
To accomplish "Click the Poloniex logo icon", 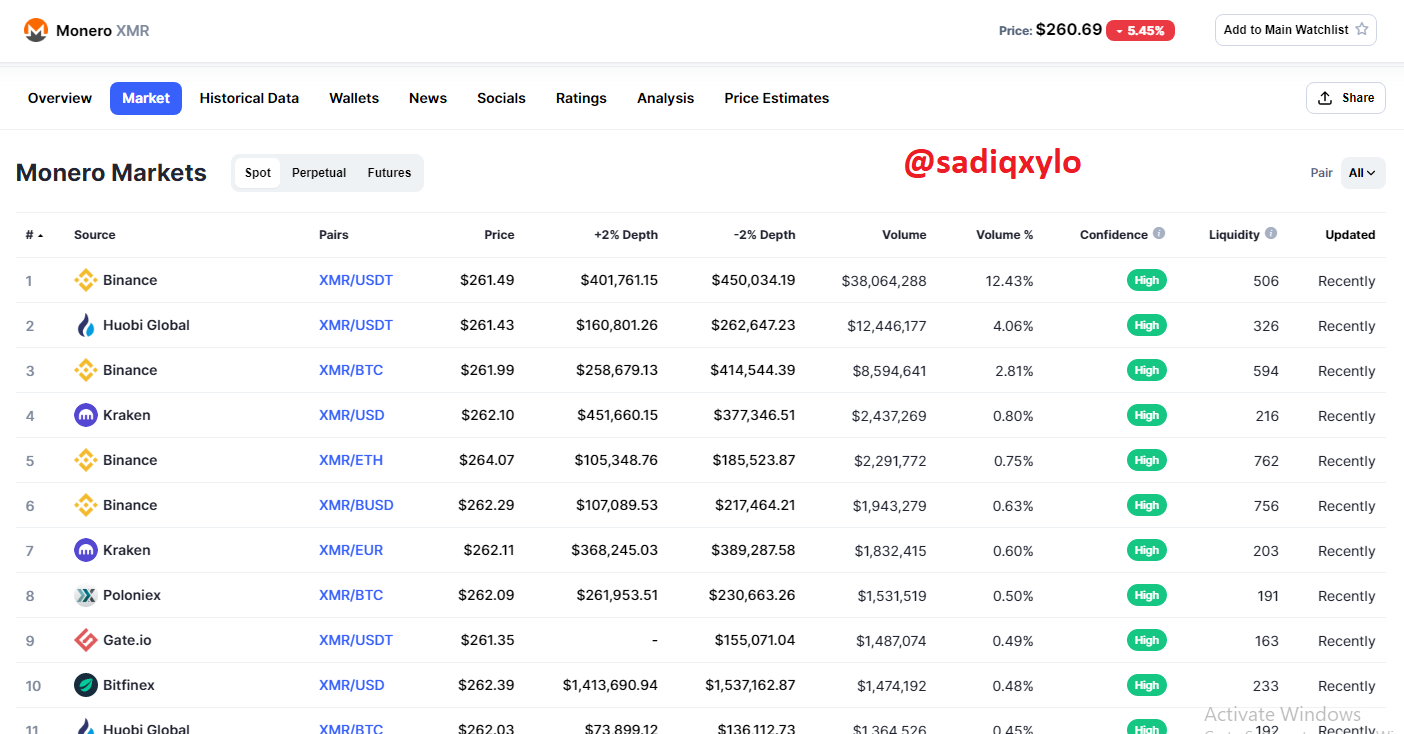I will (x=86, y=595).
